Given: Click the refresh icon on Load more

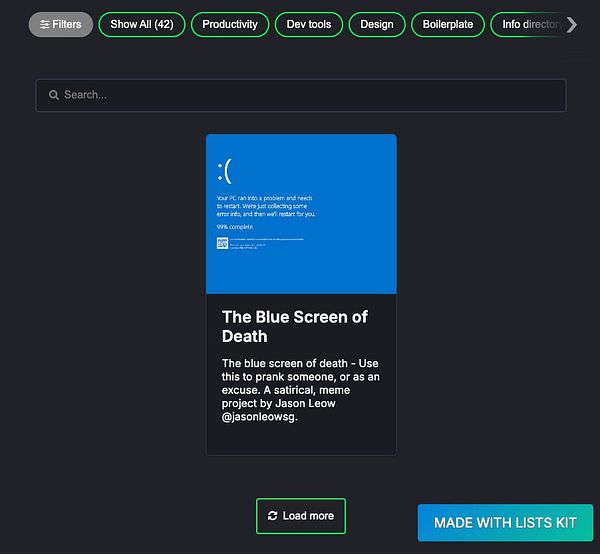Looking at the screenshot, I should tap(272, 516).
